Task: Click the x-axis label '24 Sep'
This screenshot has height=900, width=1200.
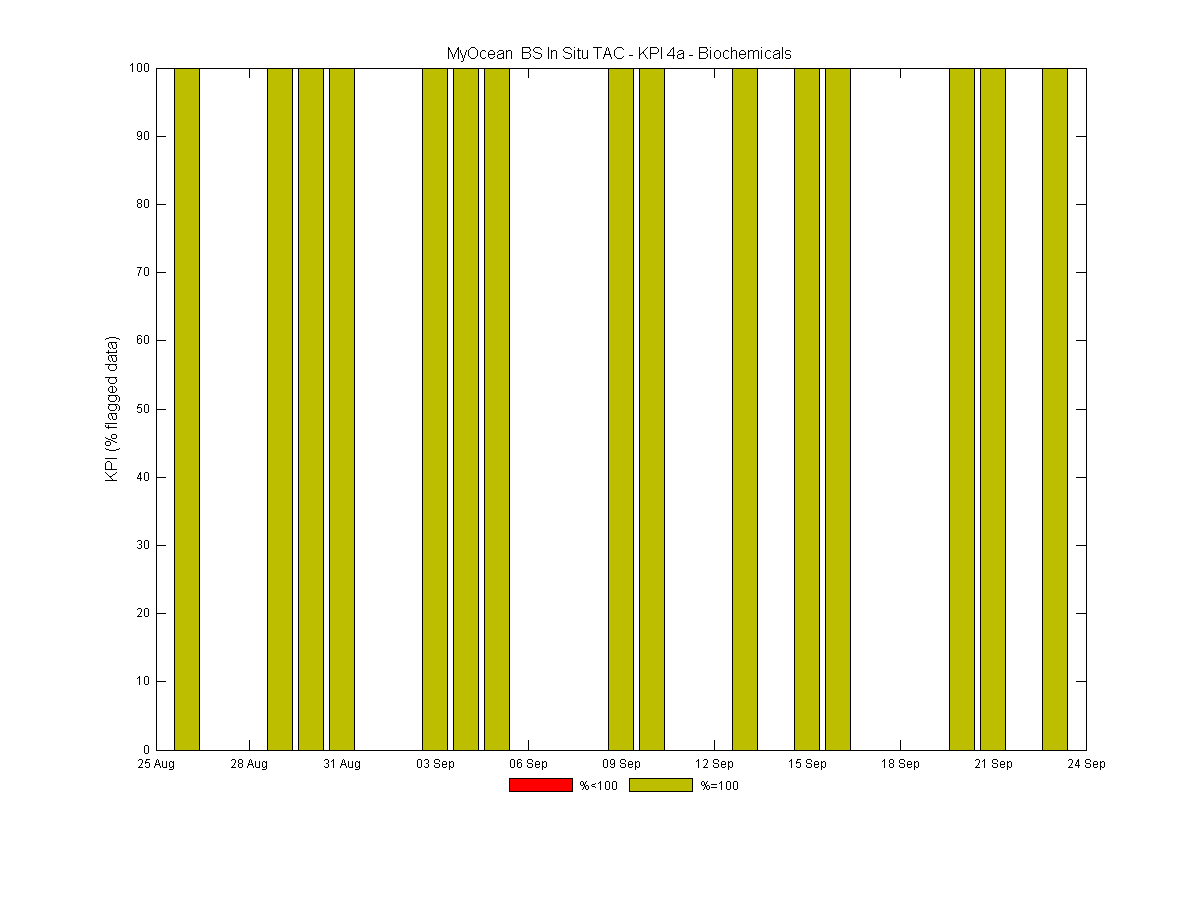Action: pyautogui.click(x=1086, y=764)
